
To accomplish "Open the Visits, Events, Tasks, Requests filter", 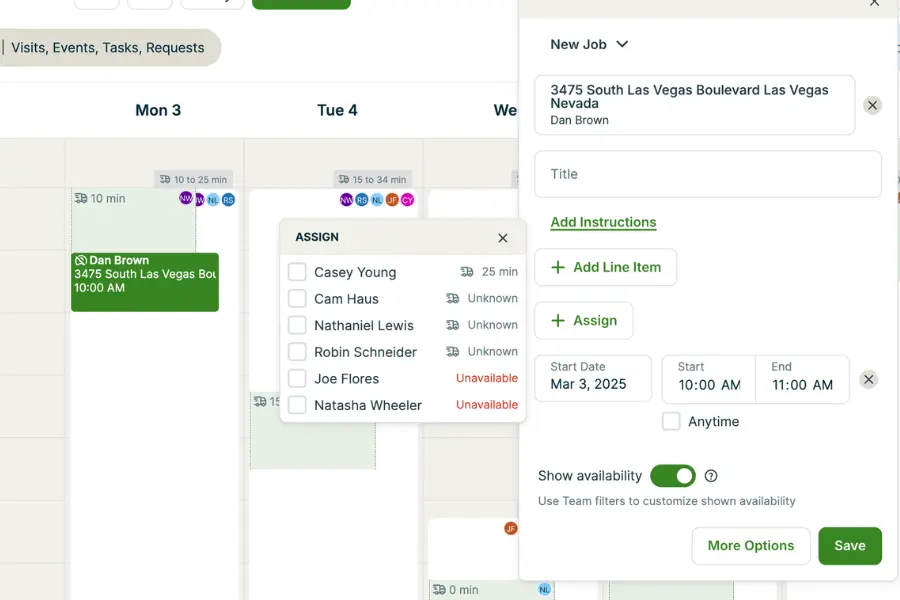I will (x=108, y=48).
